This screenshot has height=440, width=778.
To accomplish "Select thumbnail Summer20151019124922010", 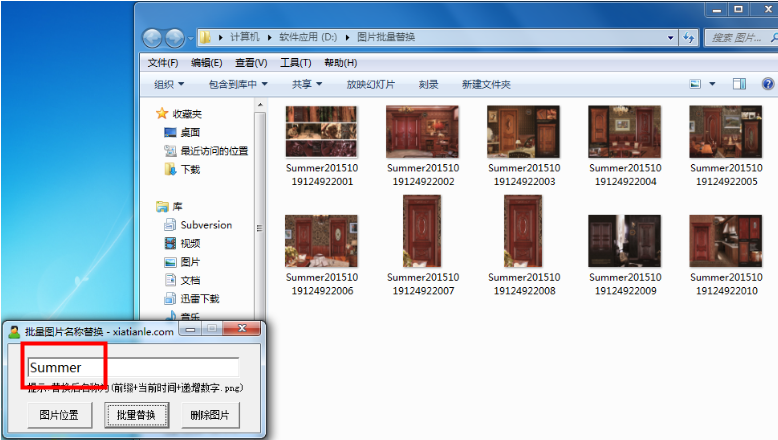I will point(726,241).
